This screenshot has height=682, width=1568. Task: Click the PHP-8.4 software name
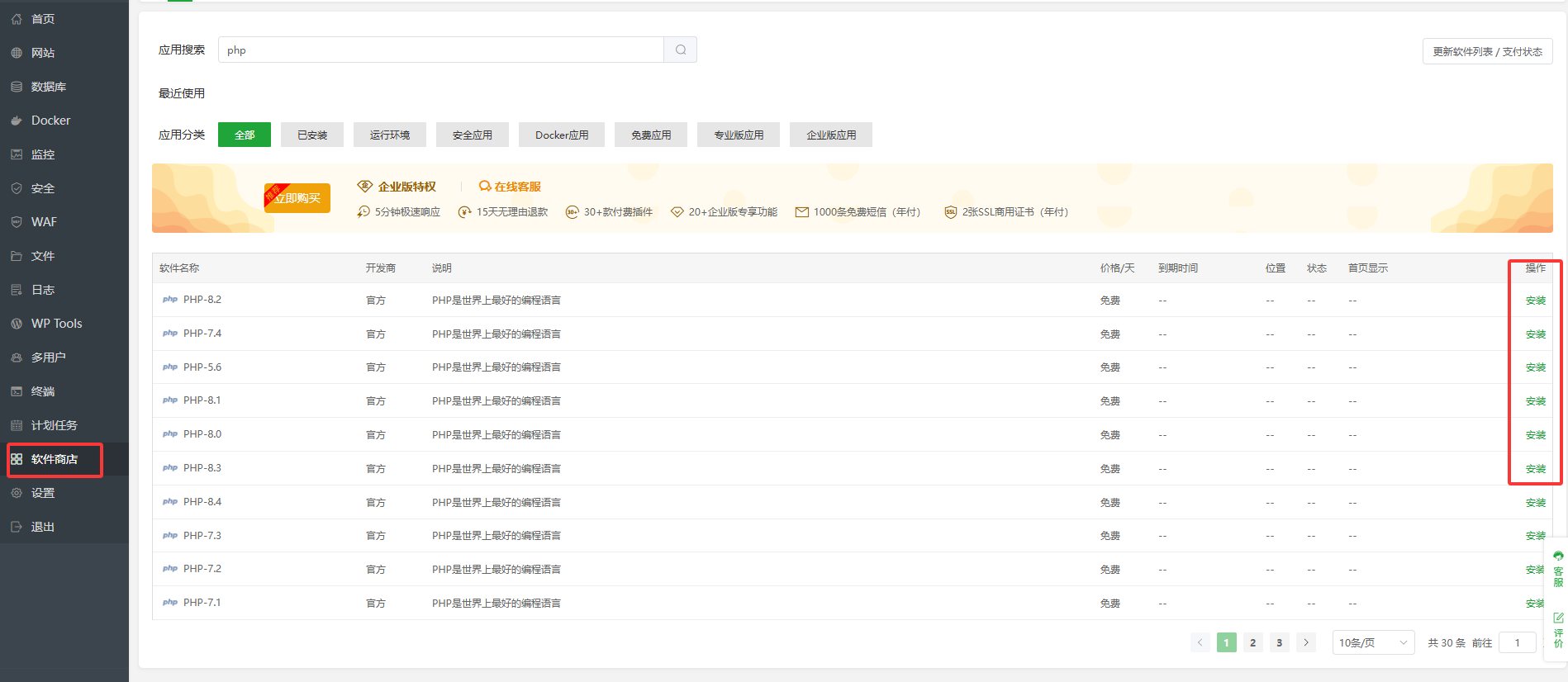[202, 502]
